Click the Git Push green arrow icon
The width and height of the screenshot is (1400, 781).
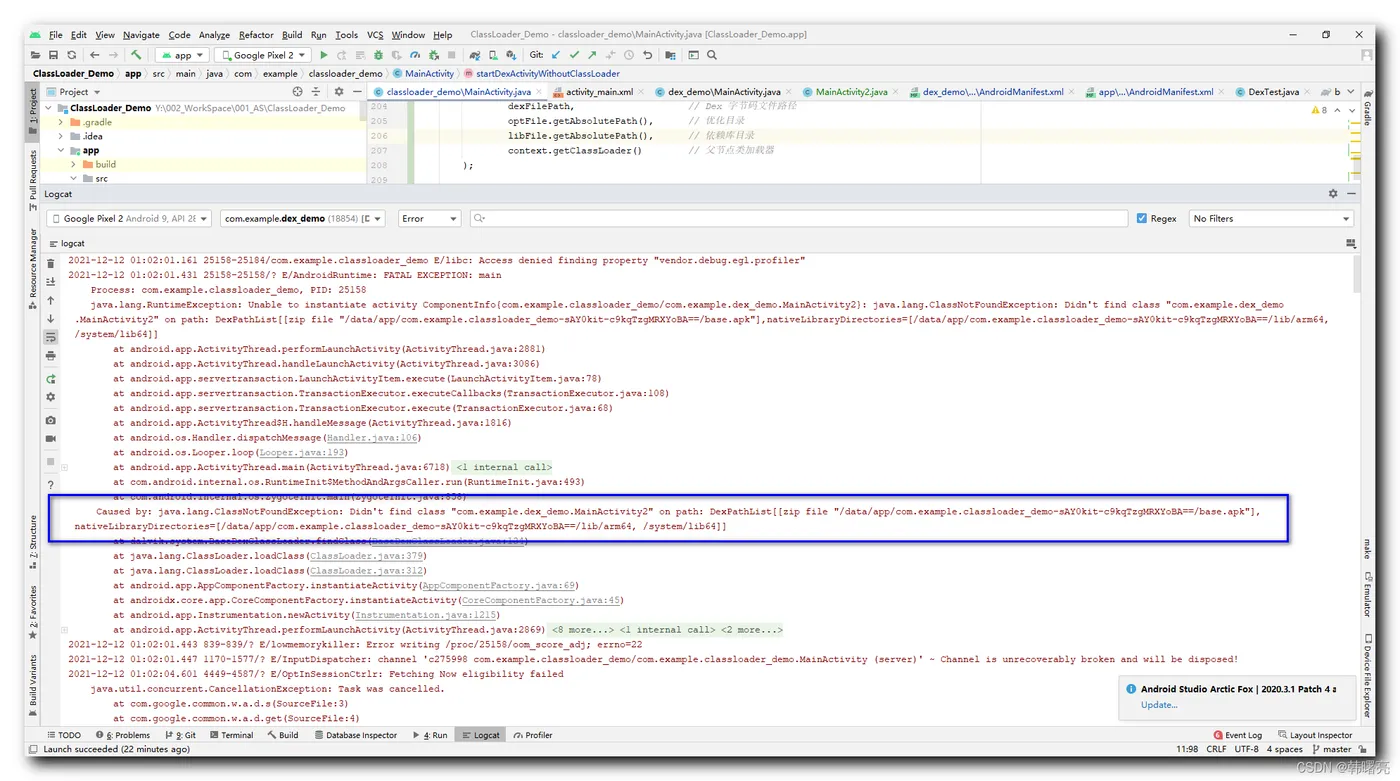click(x=592, y=55)
